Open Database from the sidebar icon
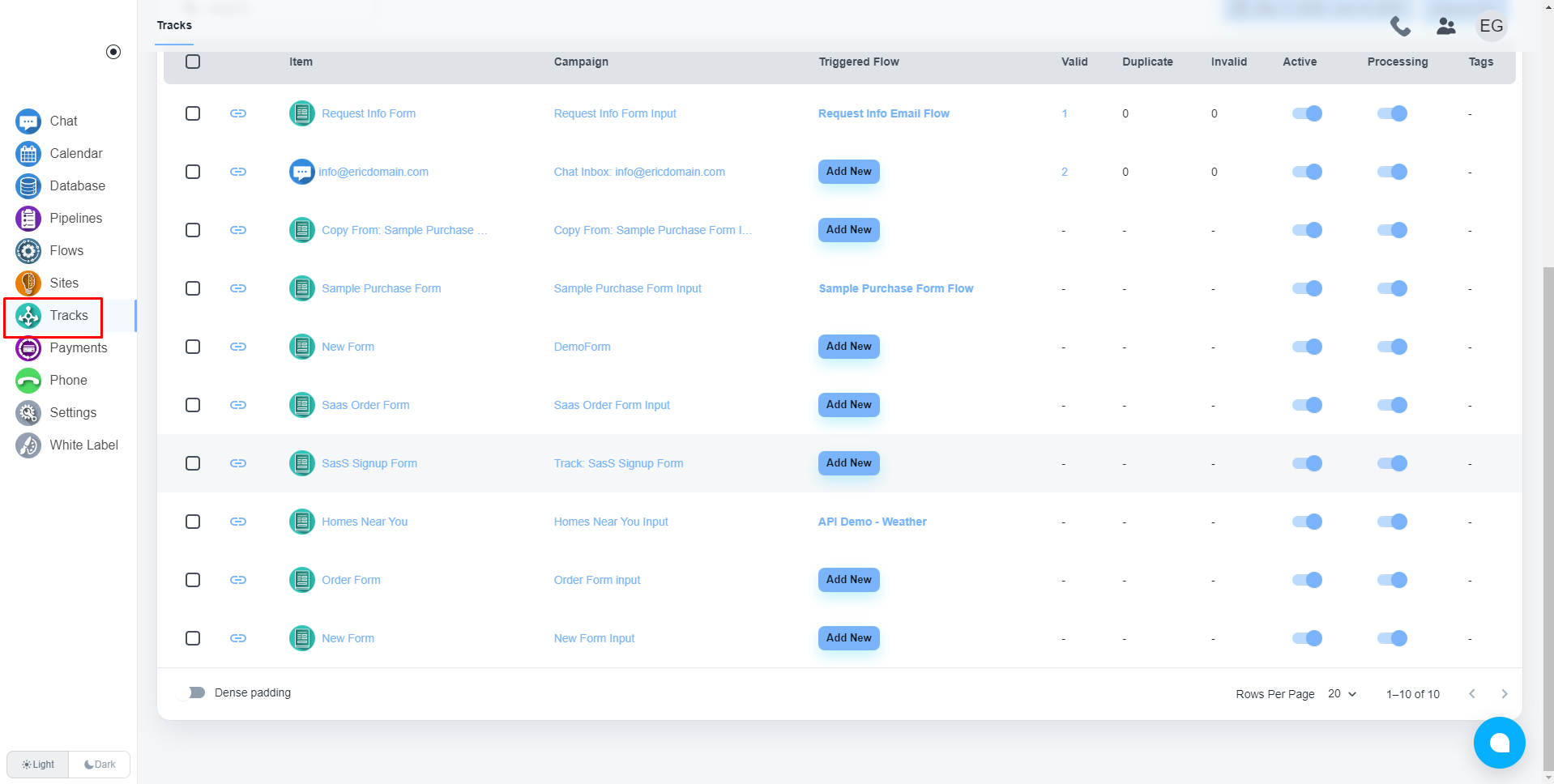 [x=28, y=186]
